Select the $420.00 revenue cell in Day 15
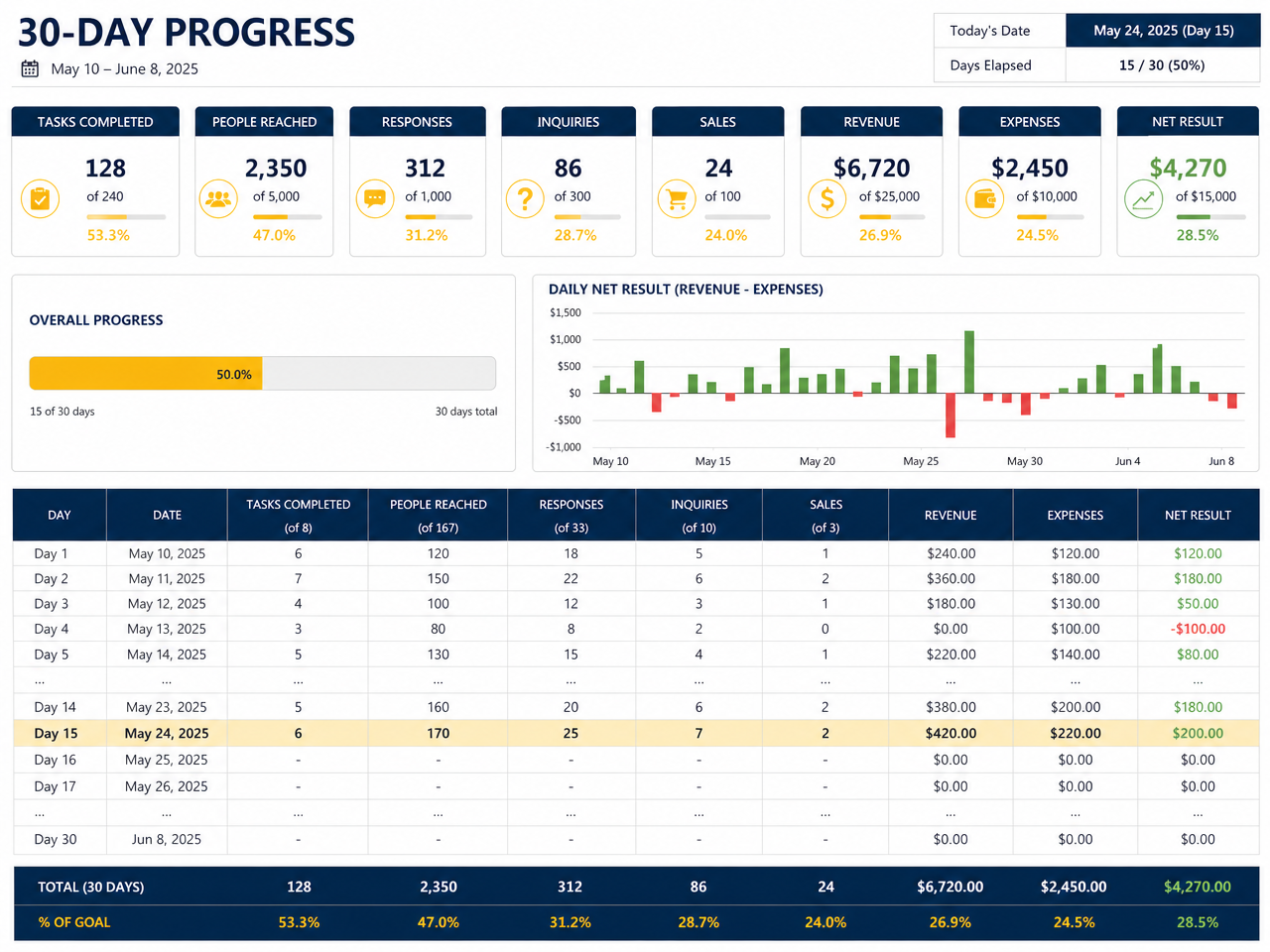Screen dimensions: 1270x952 tap(951, 733)
